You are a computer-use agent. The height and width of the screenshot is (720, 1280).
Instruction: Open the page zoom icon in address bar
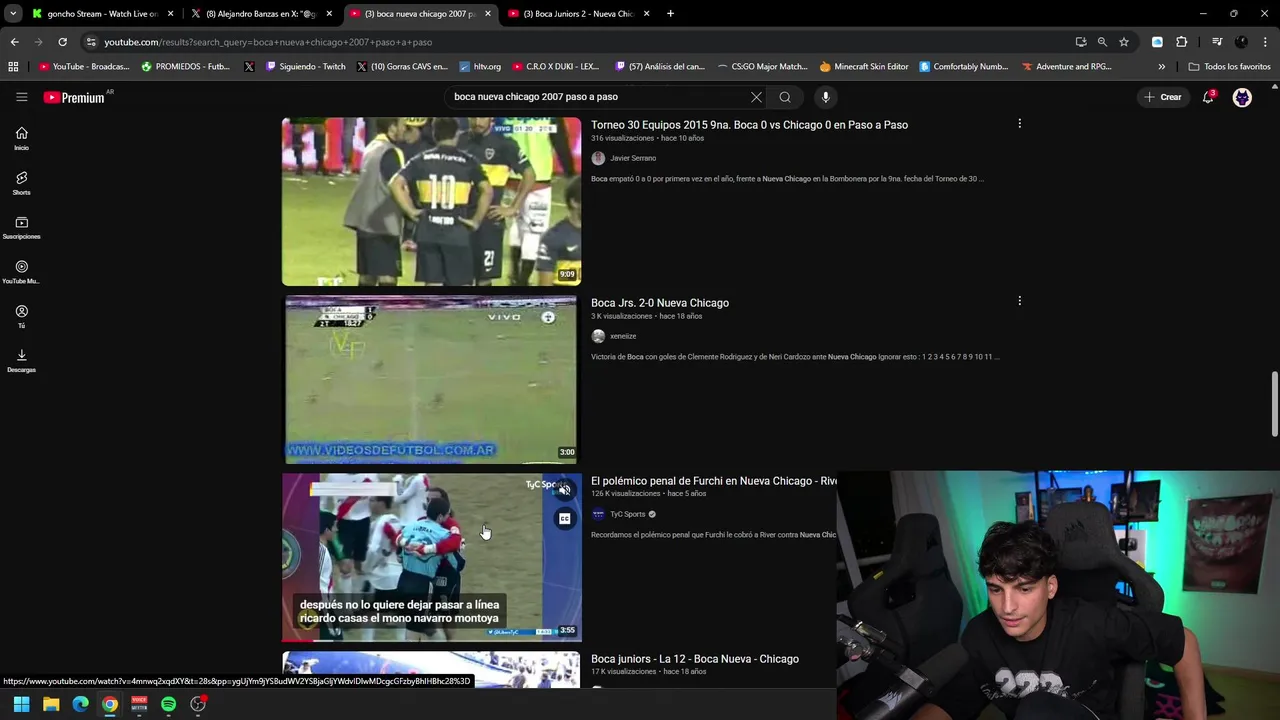click(x=1102, y=42)
